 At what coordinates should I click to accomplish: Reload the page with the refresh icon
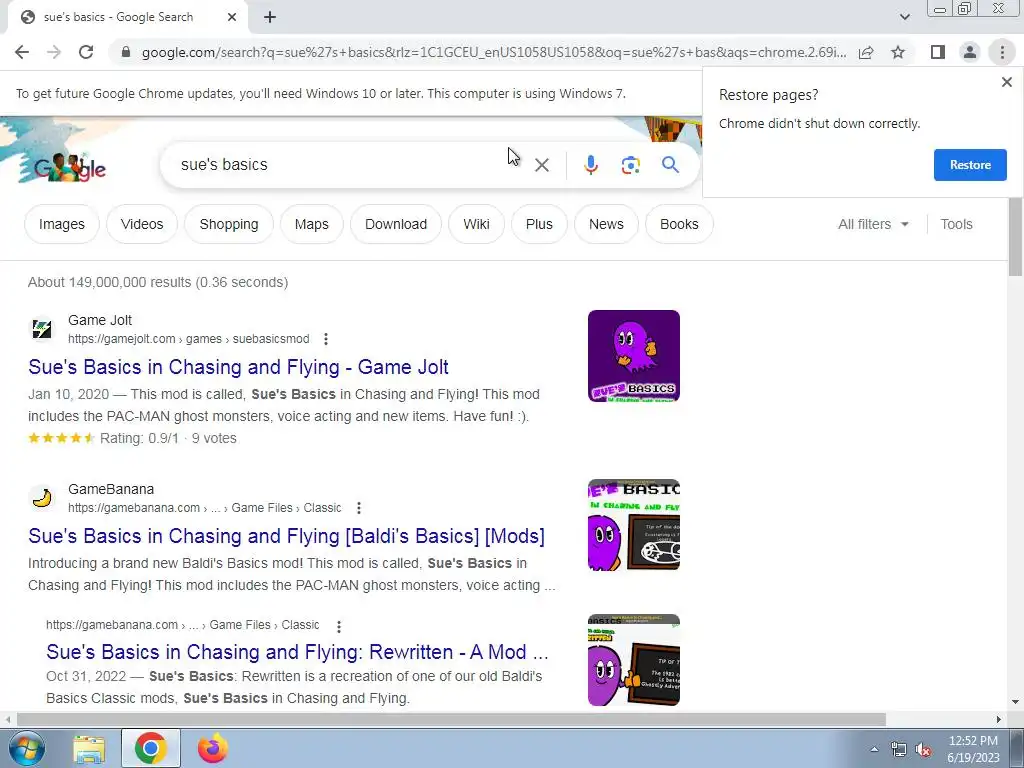pos(86,52)
